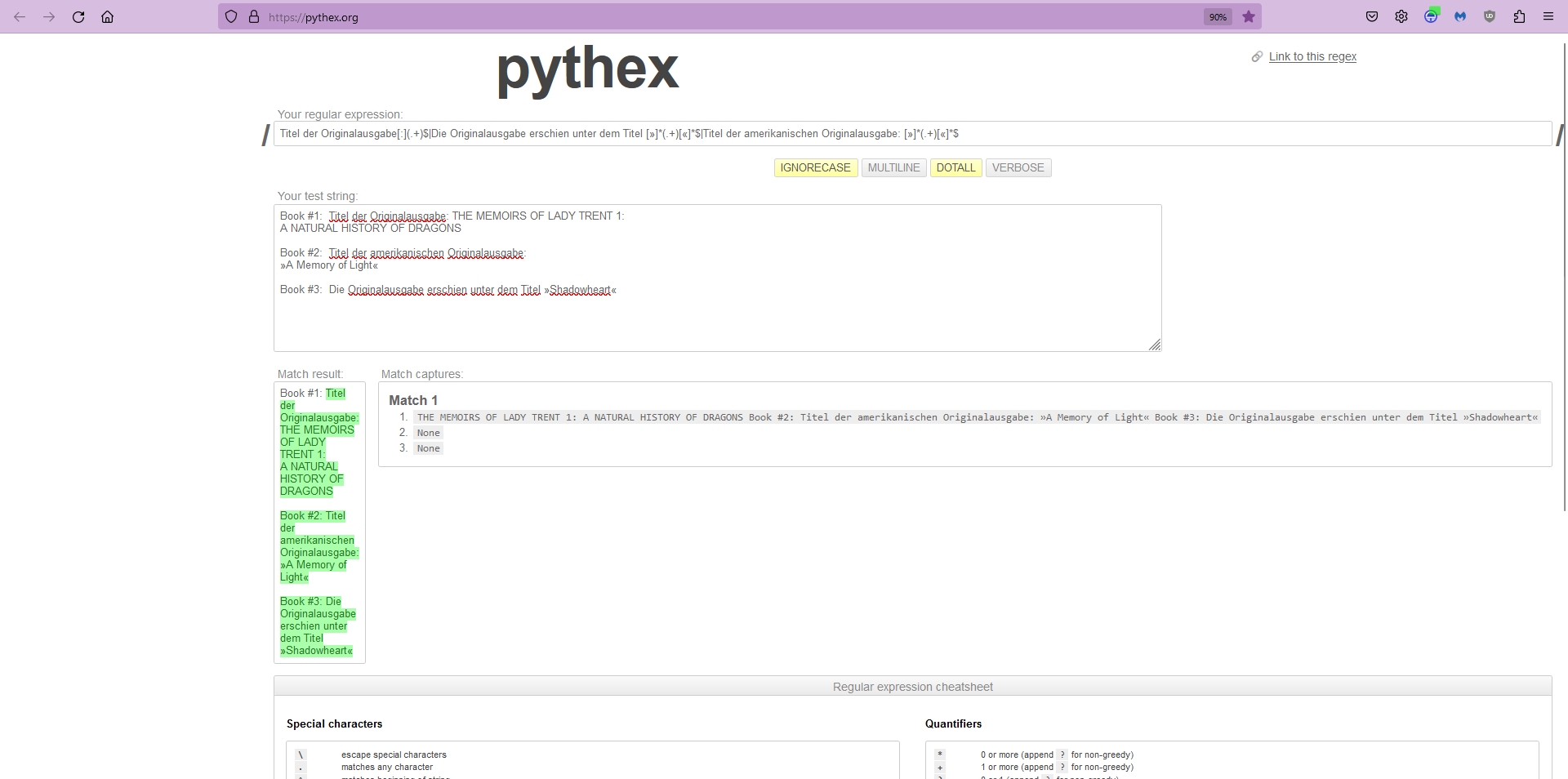1568x779 pixels.
Task: Click the pythex.org address bar URL
Action: pos(314,17)
